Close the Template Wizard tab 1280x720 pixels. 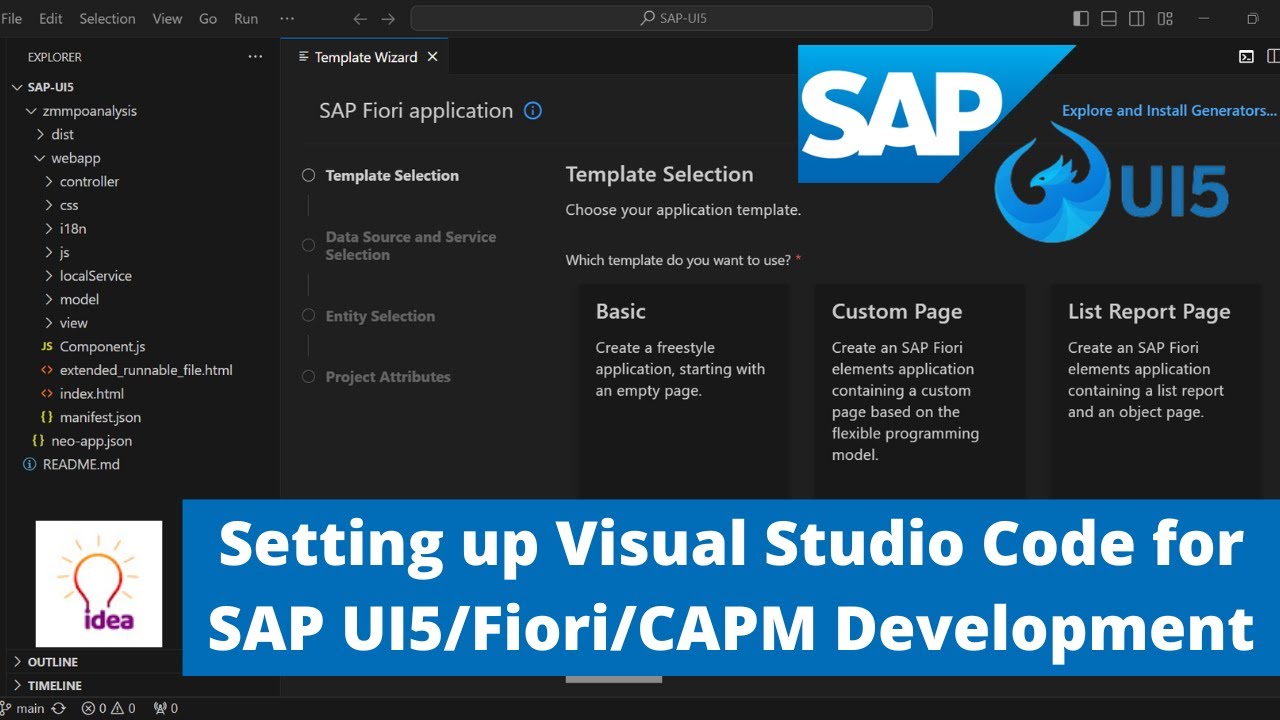[x=433, y=57]
